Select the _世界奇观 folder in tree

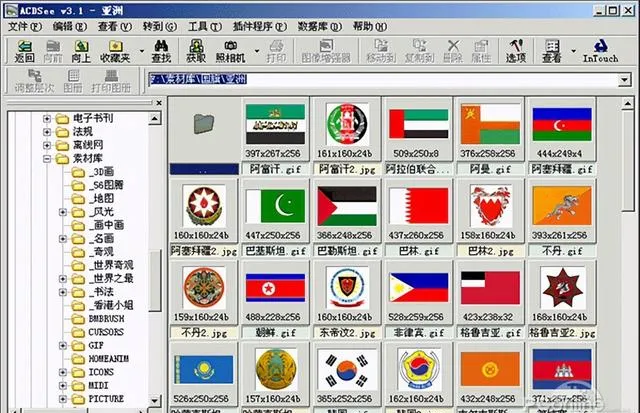[x=111, y=265]
